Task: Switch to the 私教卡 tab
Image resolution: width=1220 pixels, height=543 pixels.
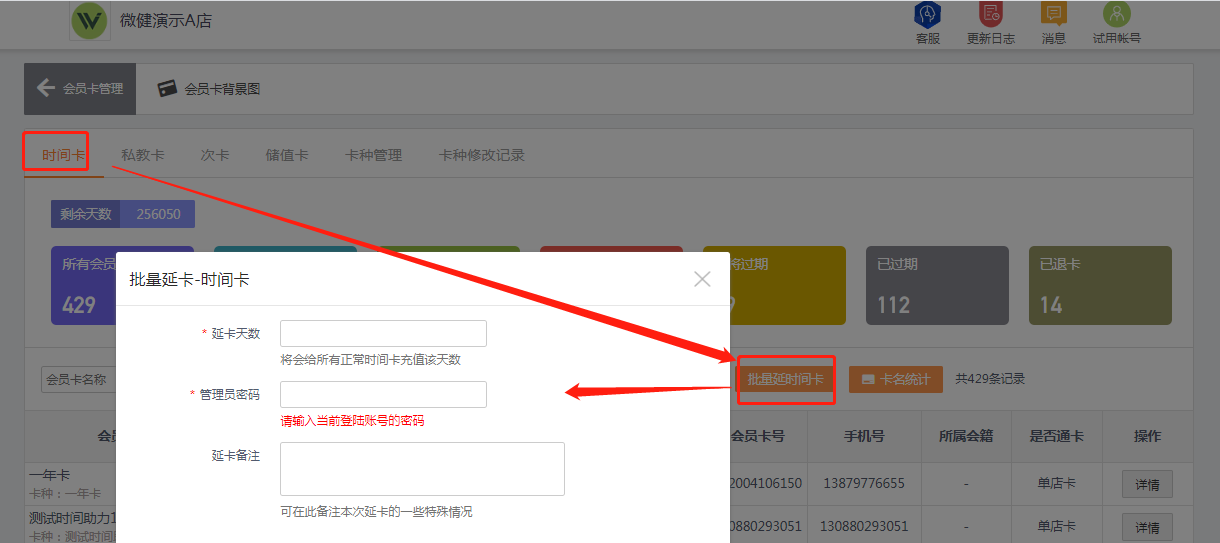Action: [143, 155]
